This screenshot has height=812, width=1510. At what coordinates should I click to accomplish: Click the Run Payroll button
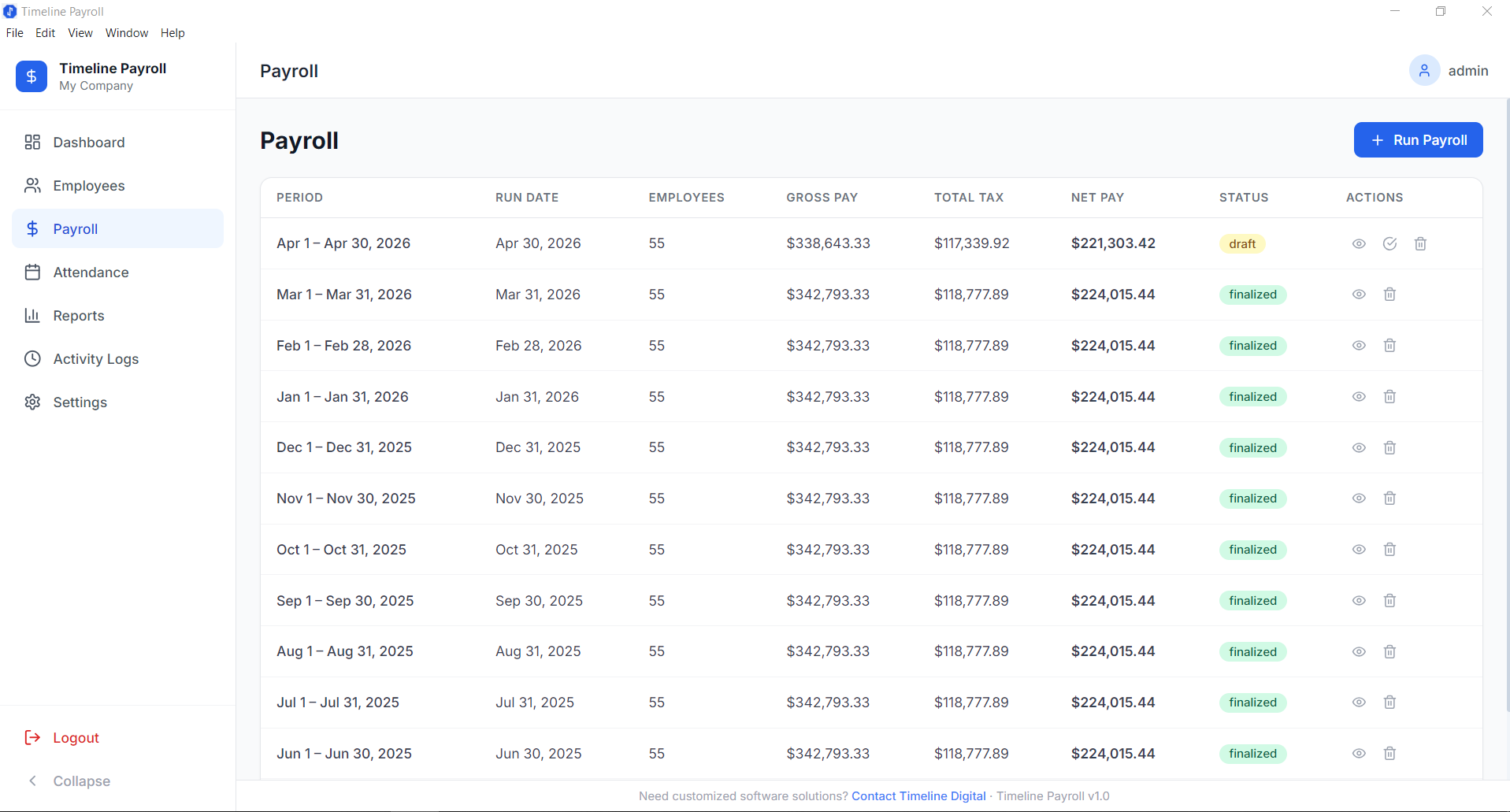click(x=1417, y=139)
